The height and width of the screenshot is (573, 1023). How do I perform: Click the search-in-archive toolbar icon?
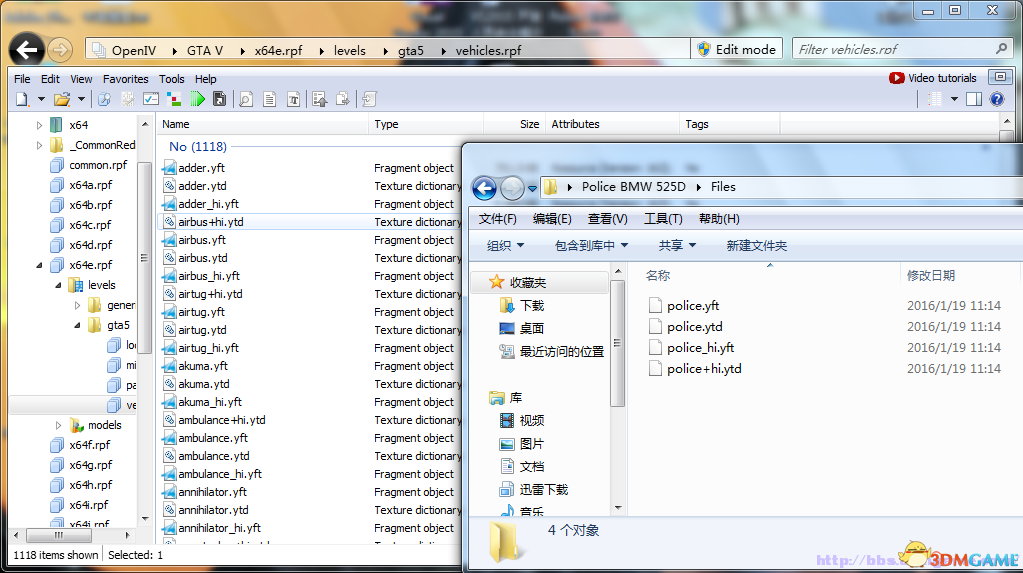pos(104,99)
